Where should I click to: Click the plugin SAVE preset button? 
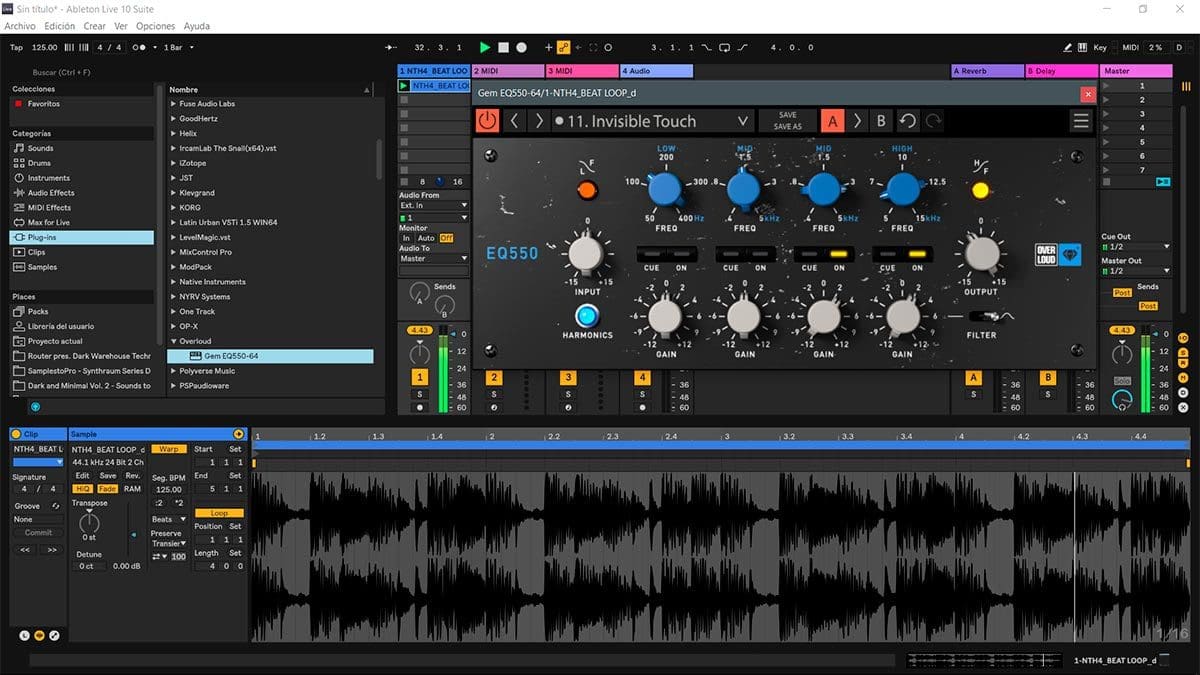pyautogui.click(x=788, y=115)
